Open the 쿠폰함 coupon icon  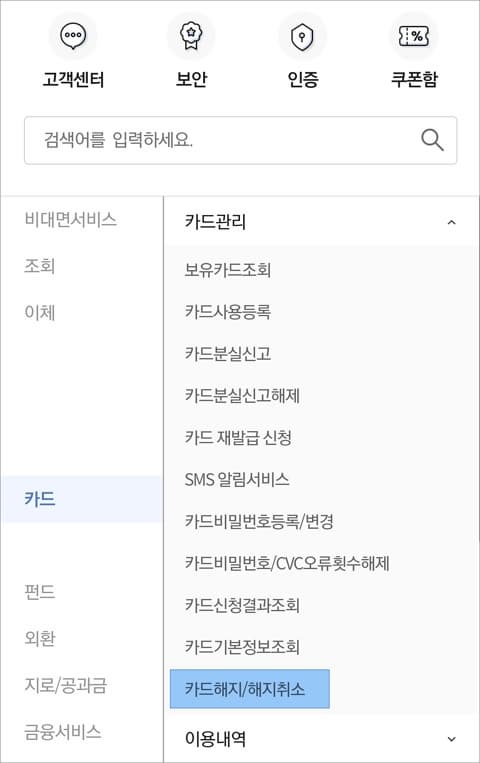coord(414,36)
